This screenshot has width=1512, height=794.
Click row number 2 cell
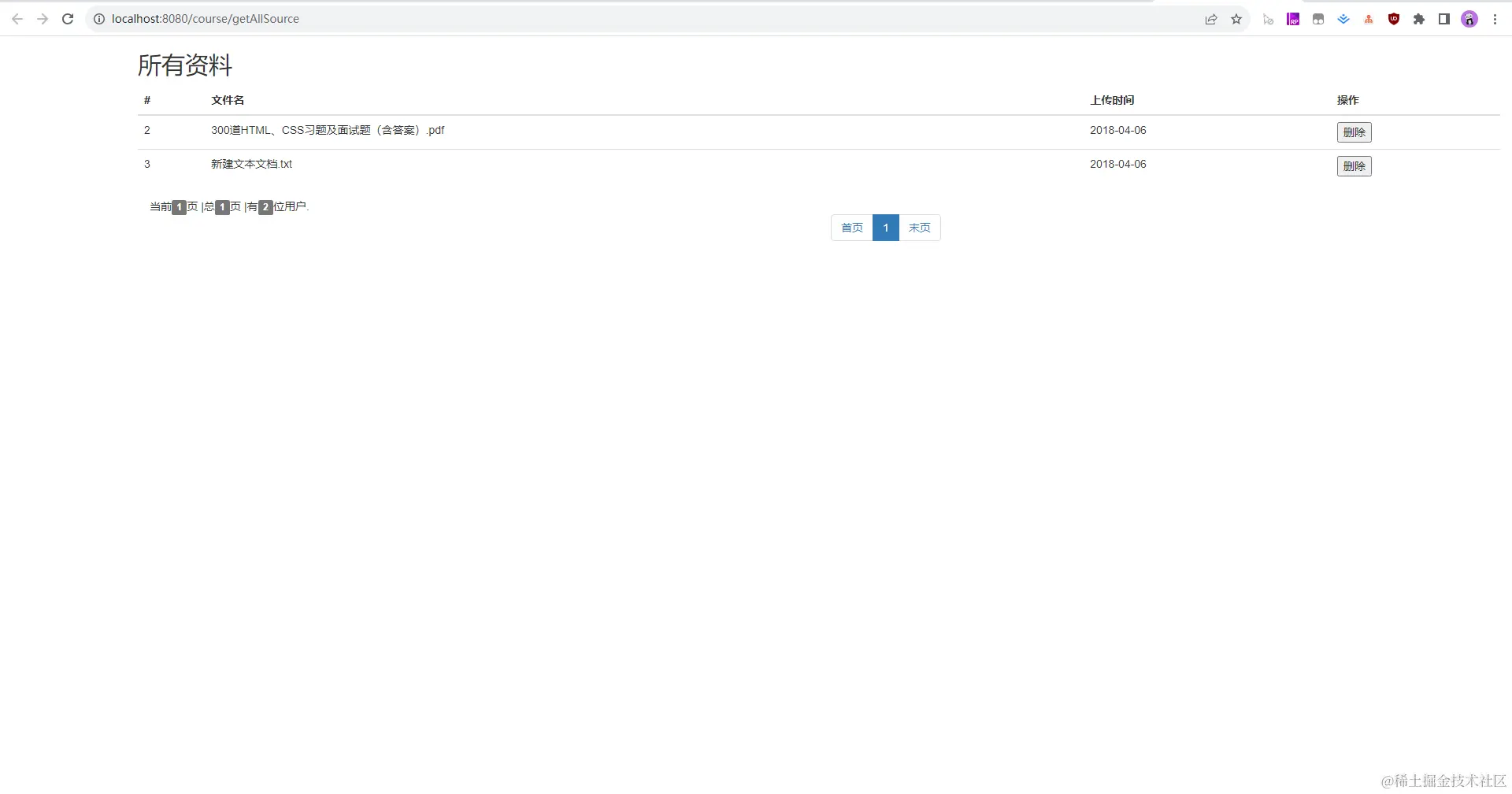coord(147,130)
